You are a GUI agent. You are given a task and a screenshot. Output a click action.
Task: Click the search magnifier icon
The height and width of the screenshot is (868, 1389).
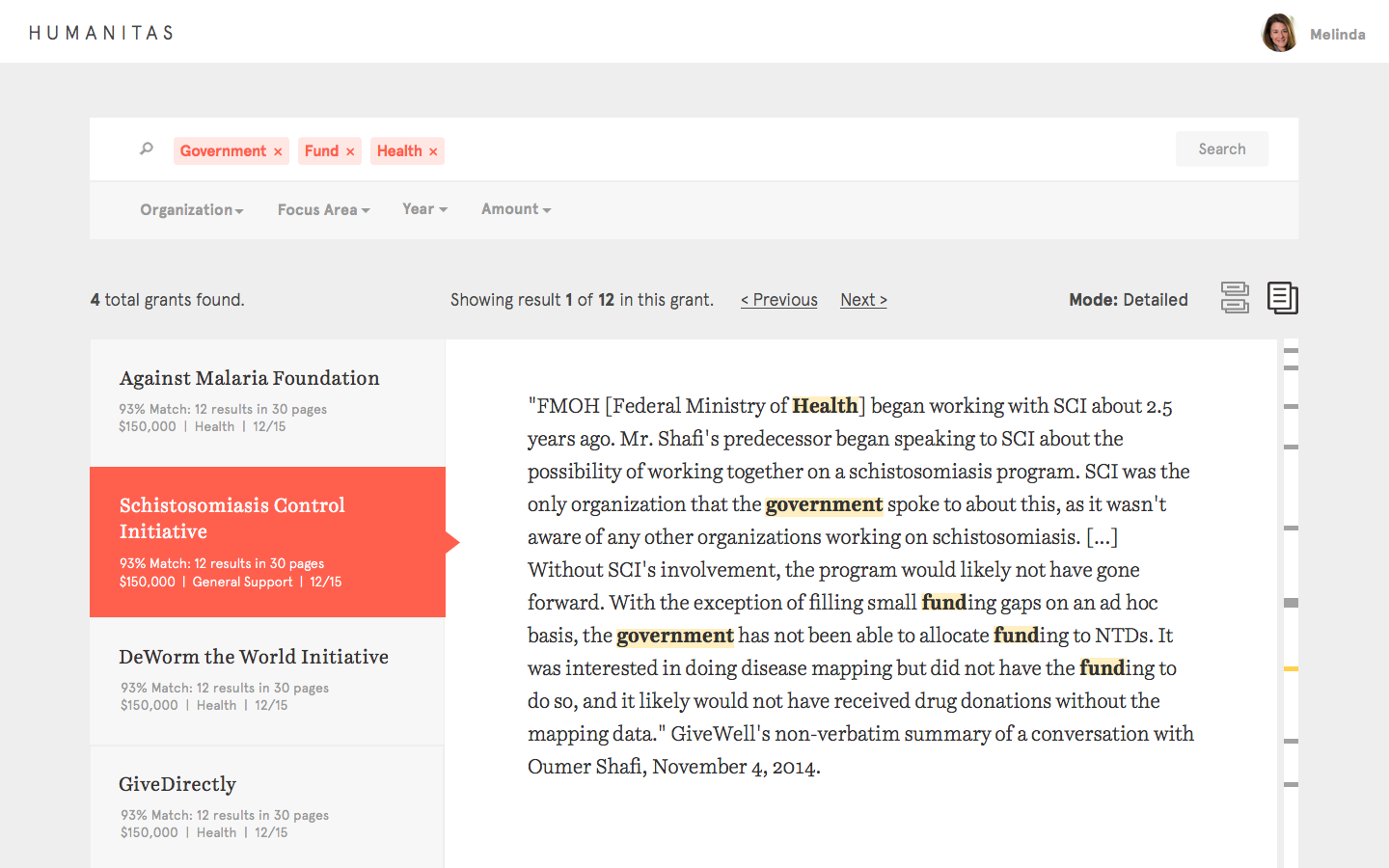pyautogui.click(x=147, y=149)
